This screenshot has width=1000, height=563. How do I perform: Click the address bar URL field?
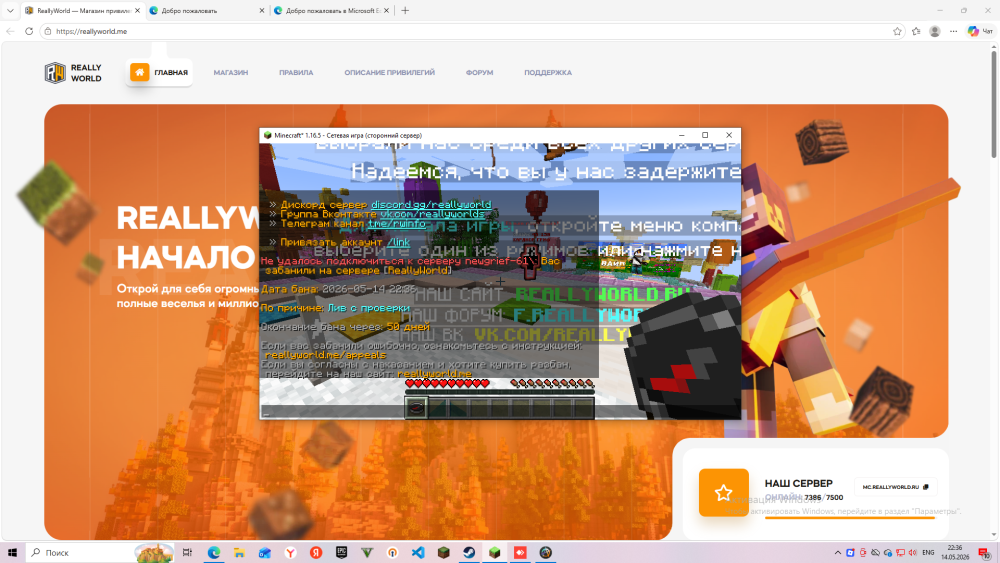point(472,31)
